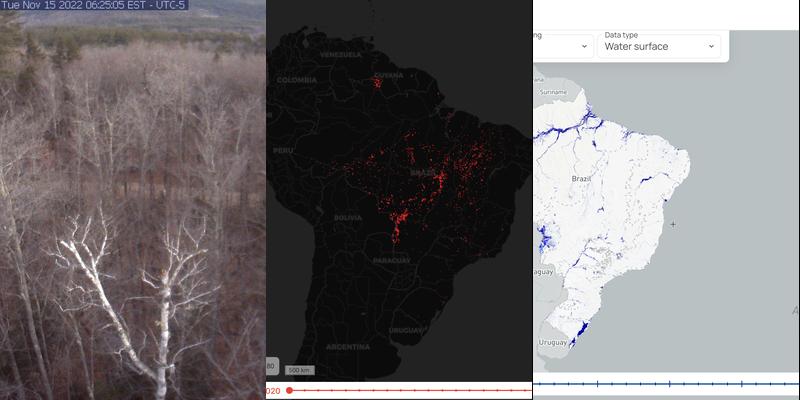Click the chevron arrow beside Water surface
Image resolution: width=800 pixels, height=400 pixels.
pos(712,46)
